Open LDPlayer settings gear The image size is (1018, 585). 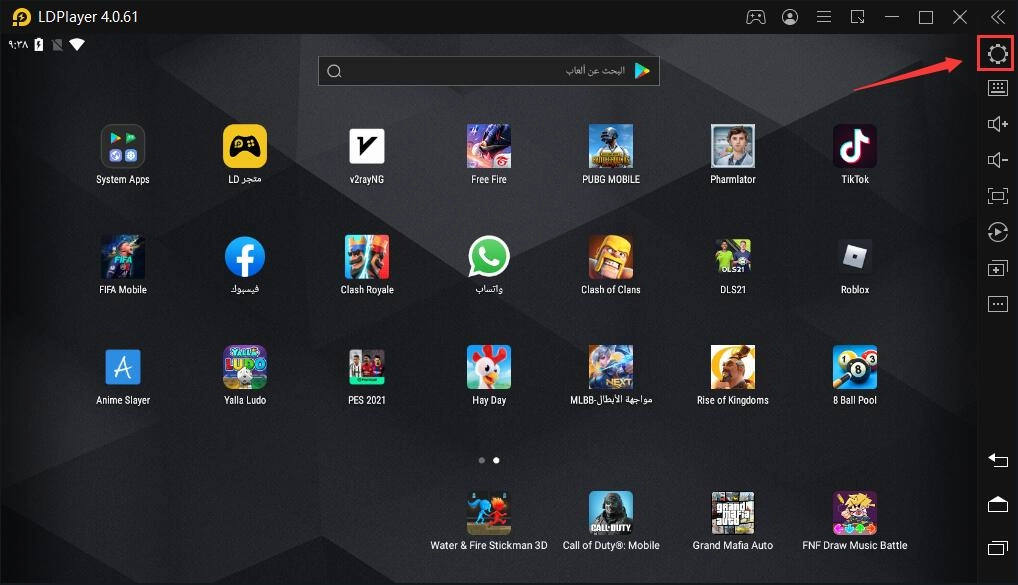998,53
